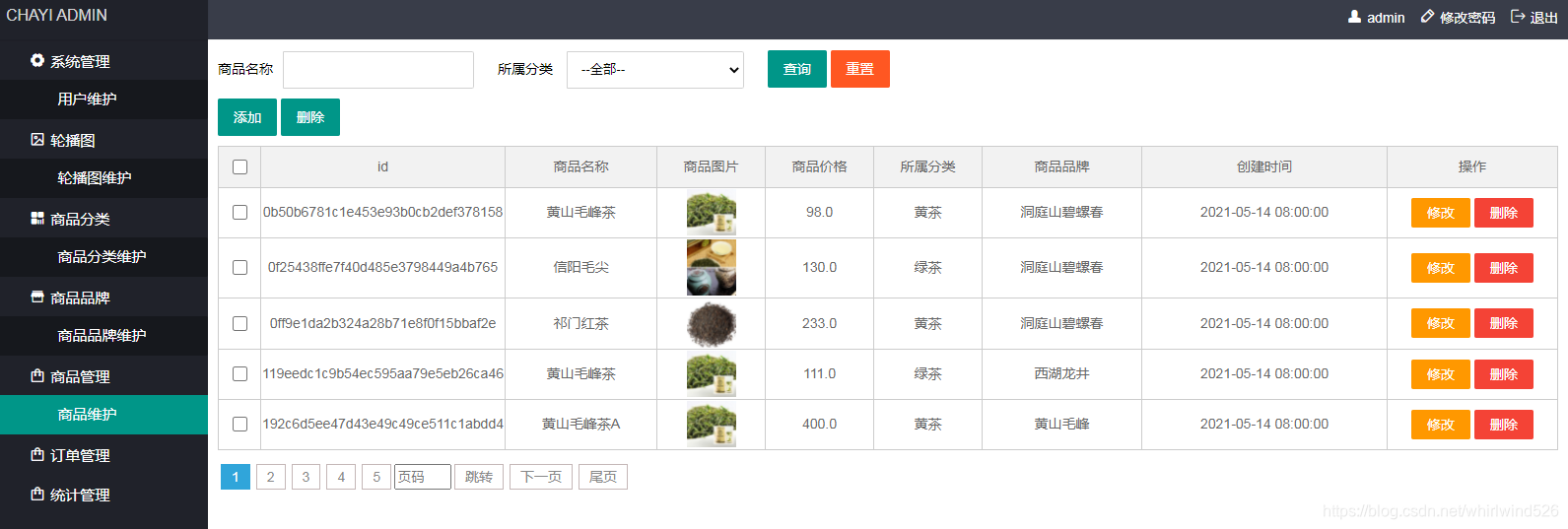This screenshot has height=529, width=1568.
Task: Select the active 商品维护 menu item
Action: tap(103, 415)
